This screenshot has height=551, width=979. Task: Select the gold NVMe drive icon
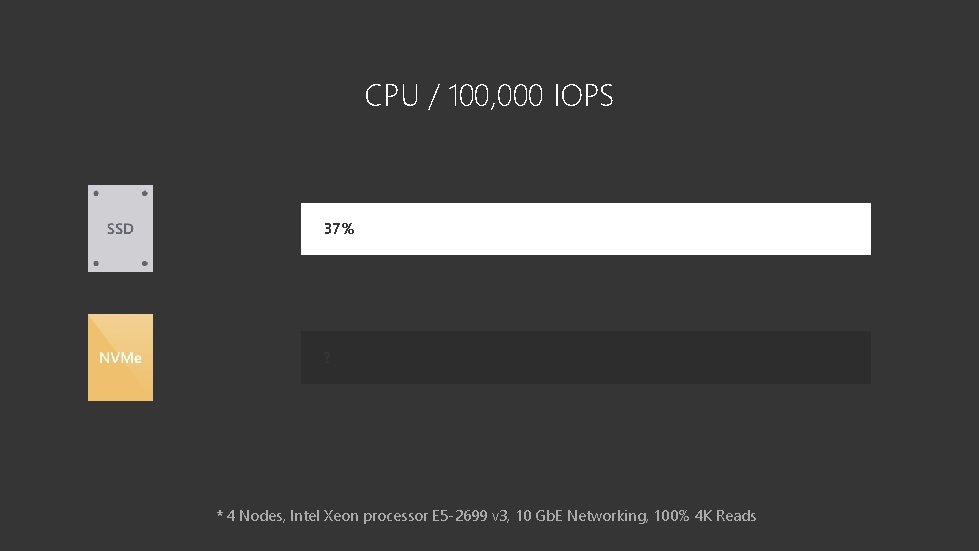121,358
